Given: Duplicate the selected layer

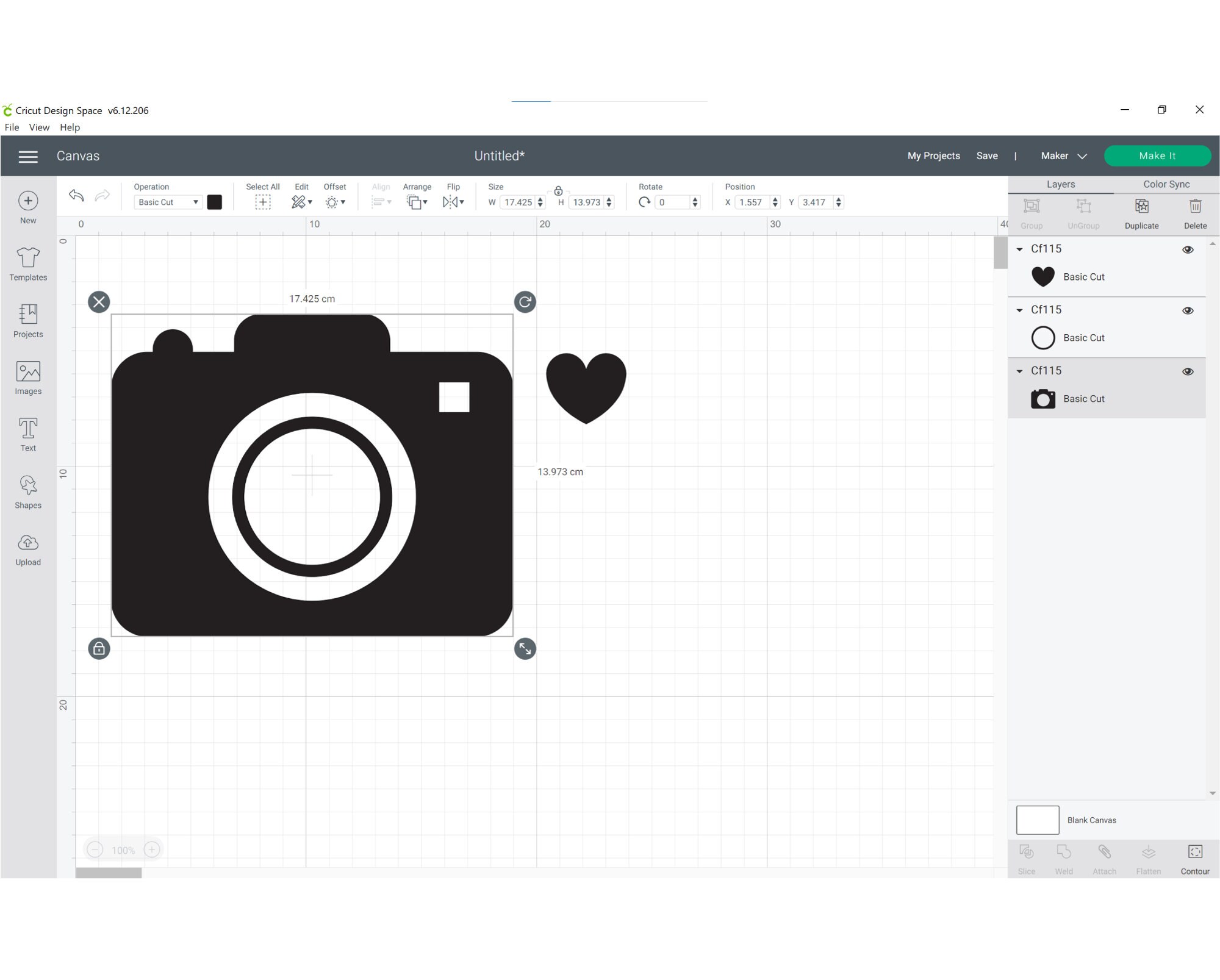Looking at the screenshot, I should click(1141, 212).
